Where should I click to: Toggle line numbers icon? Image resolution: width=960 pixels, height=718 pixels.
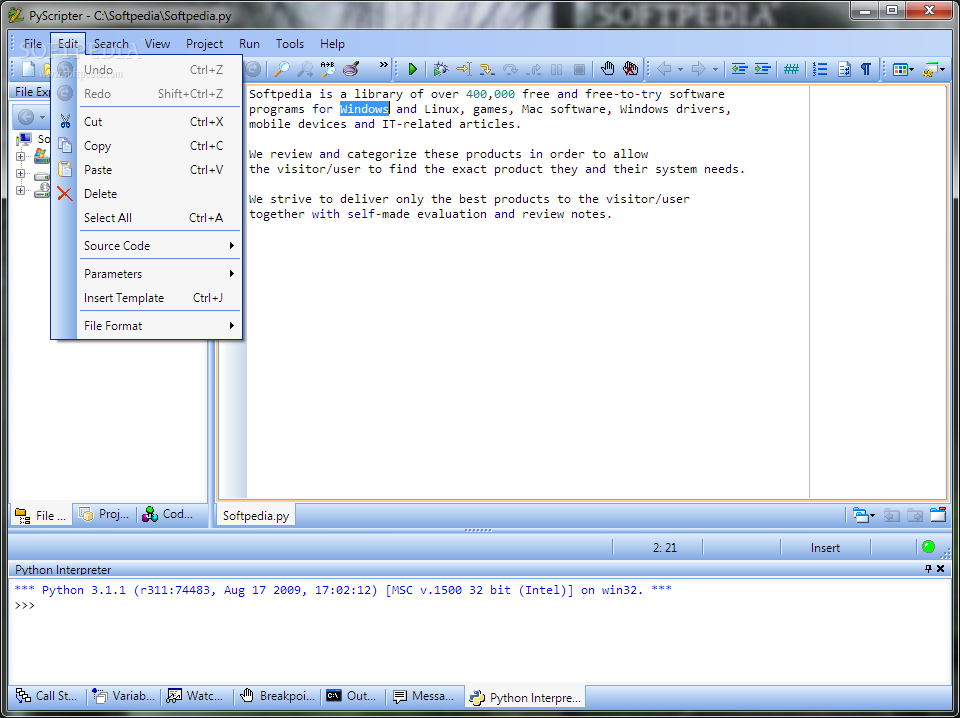pyautogui.click(x=820, y=69)
